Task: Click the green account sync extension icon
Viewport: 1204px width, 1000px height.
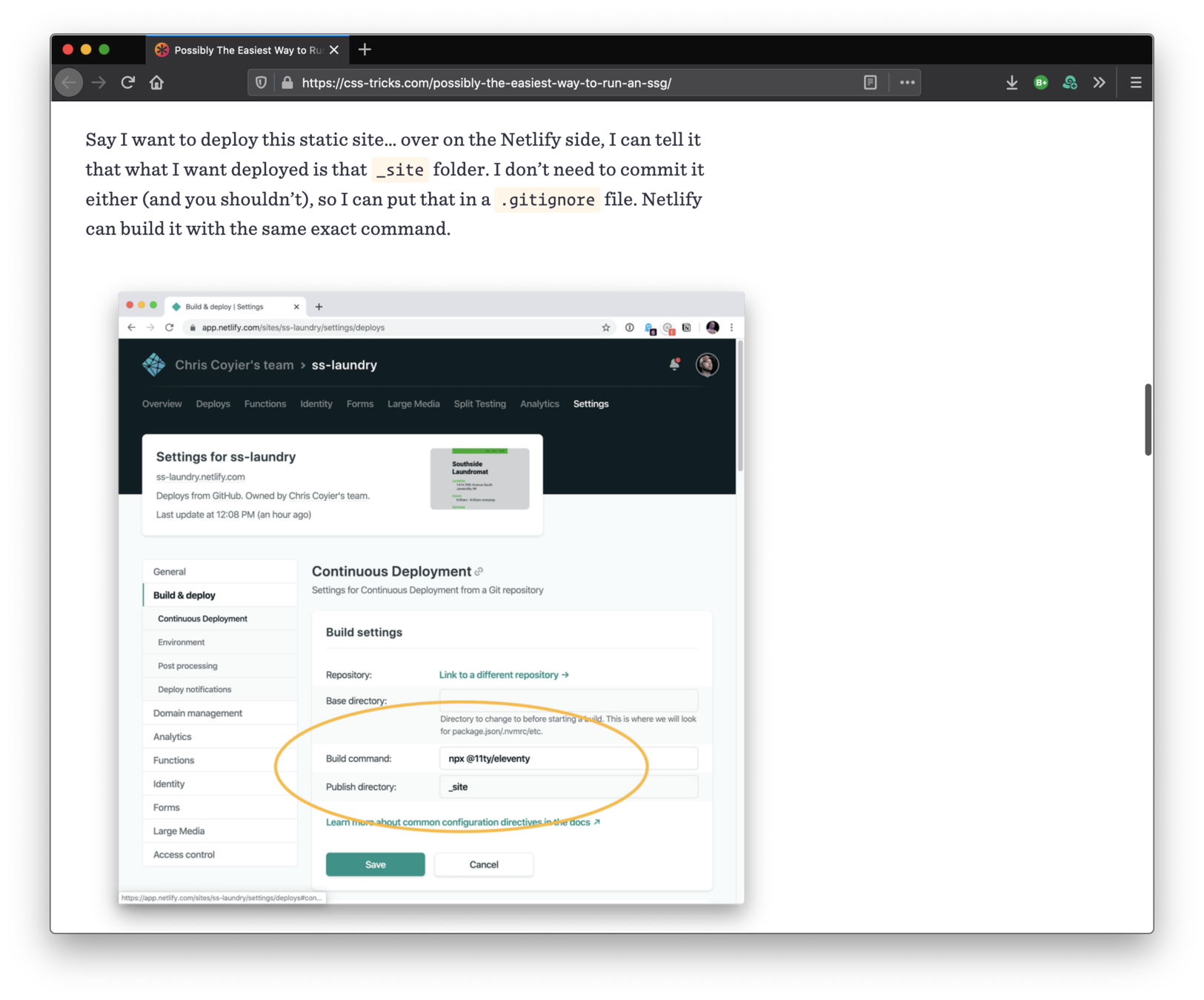Action: 1069,82
